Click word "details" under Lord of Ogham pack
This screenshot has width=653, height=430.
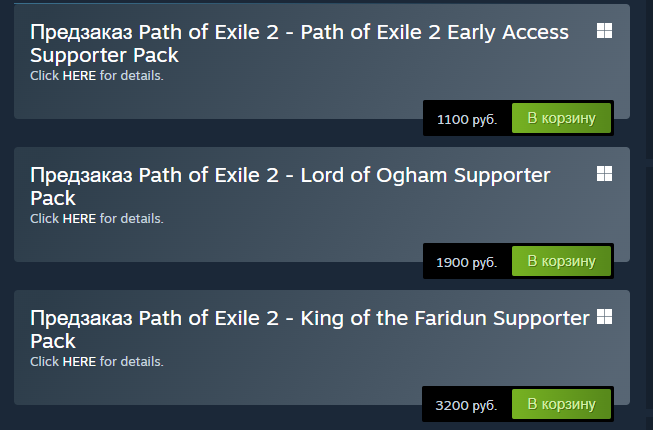142,219
